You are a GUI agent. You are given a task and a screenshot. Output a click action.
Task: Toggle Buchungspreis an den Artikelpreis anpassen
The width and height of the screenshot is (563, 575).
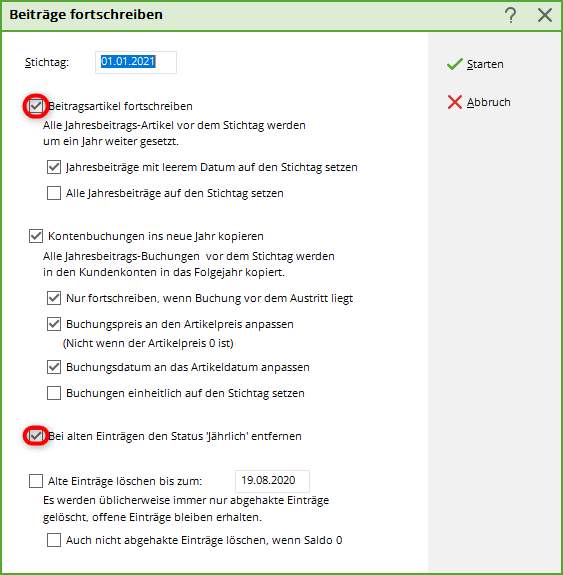coord(54,324)
